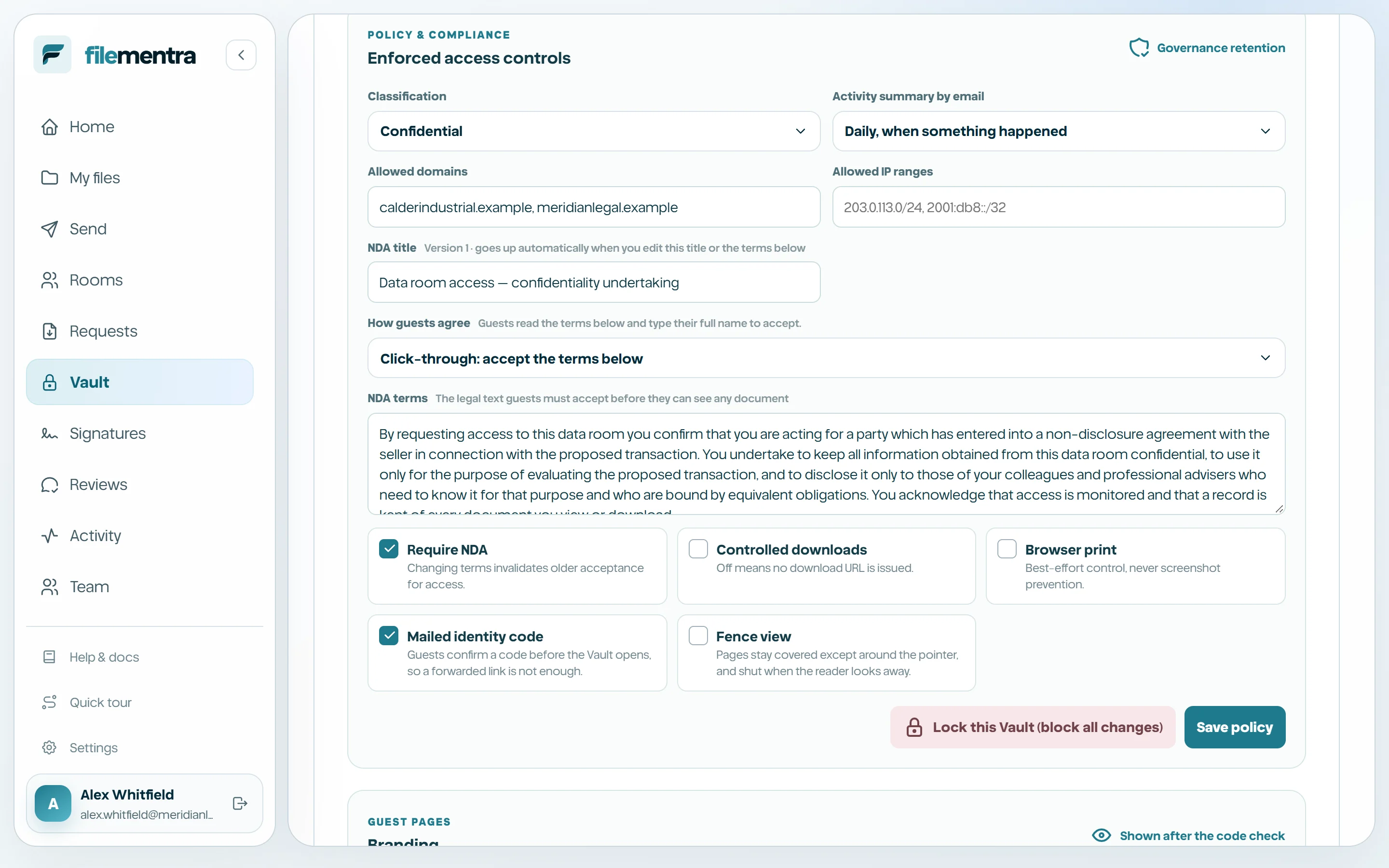
Task: Click the Rooms people icon
Action: [x=49, y=280]
